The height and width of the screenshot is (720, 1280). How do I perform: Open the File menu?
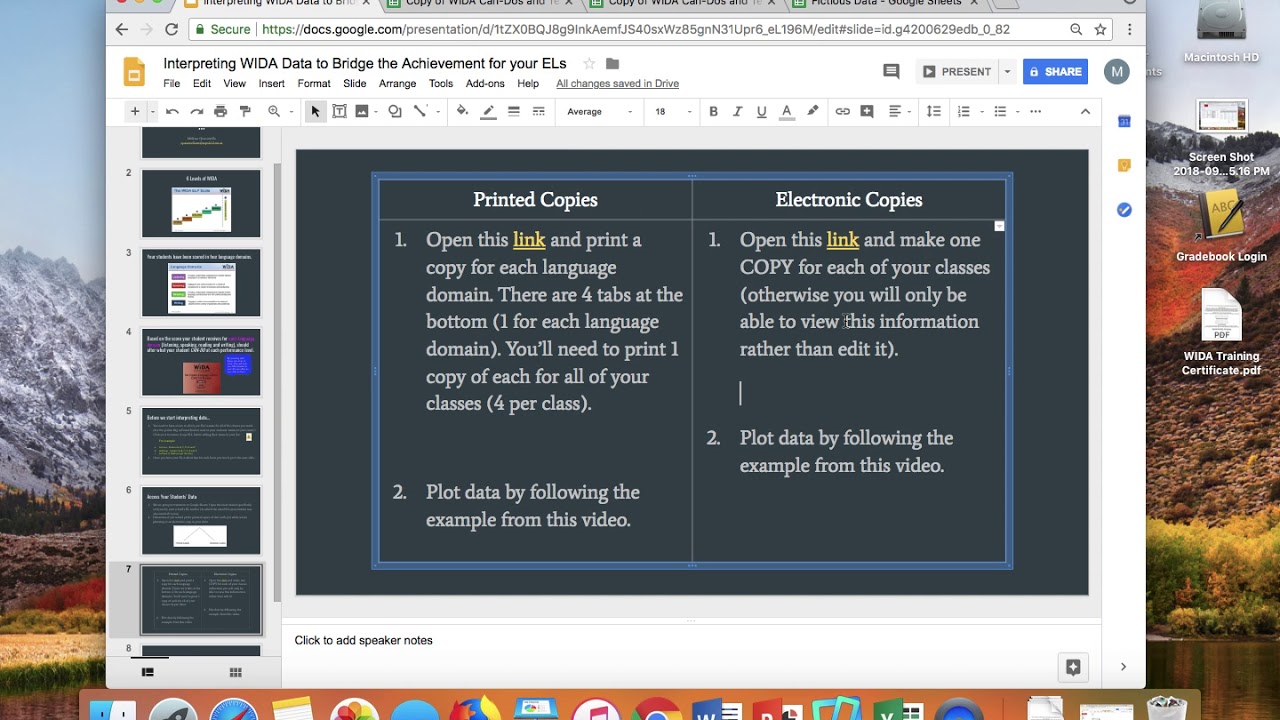click(x=172, y=84)
